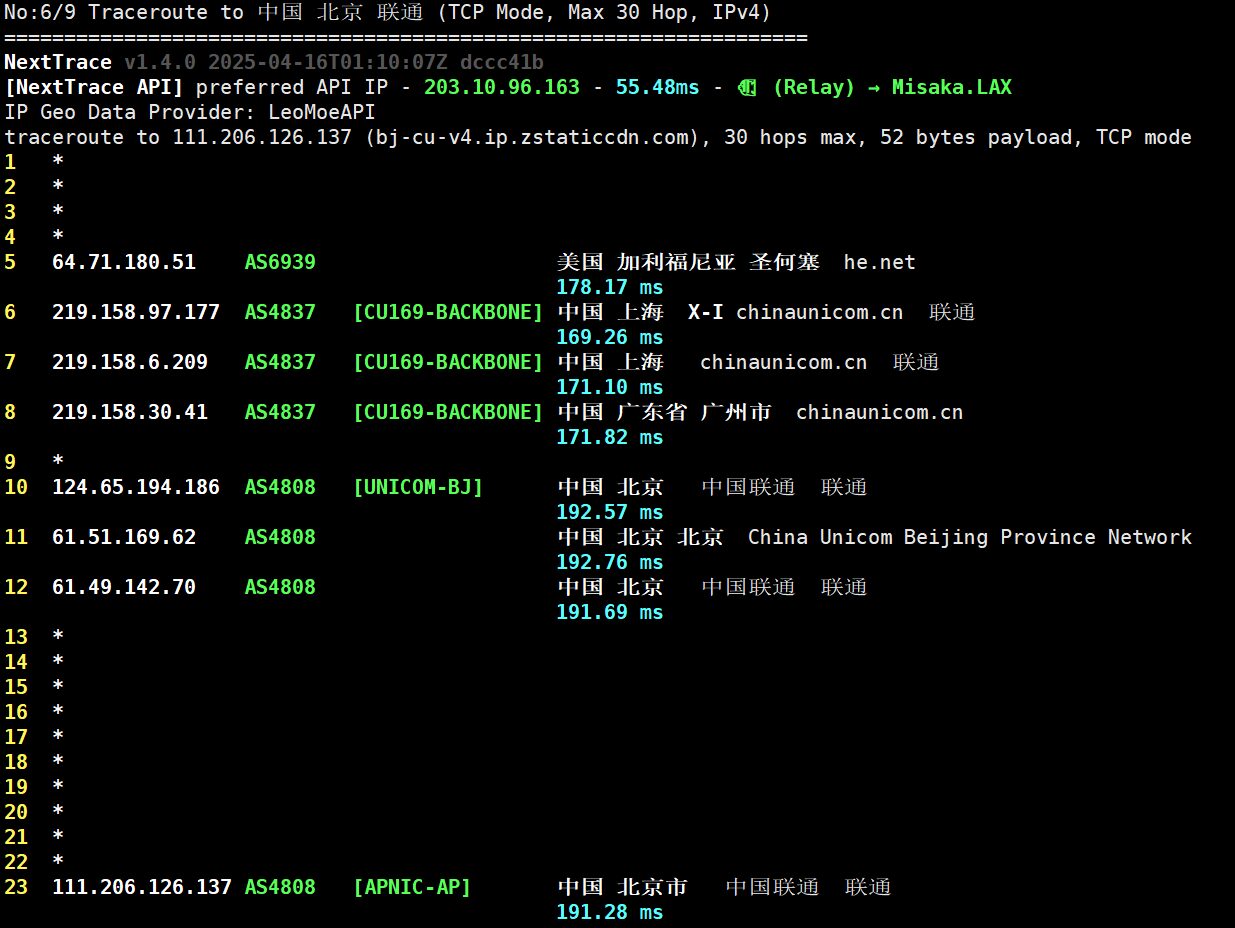Select IP address 124.65.194.186
The width and height of the screenshot is (1235, 928).
click(136, 487)
